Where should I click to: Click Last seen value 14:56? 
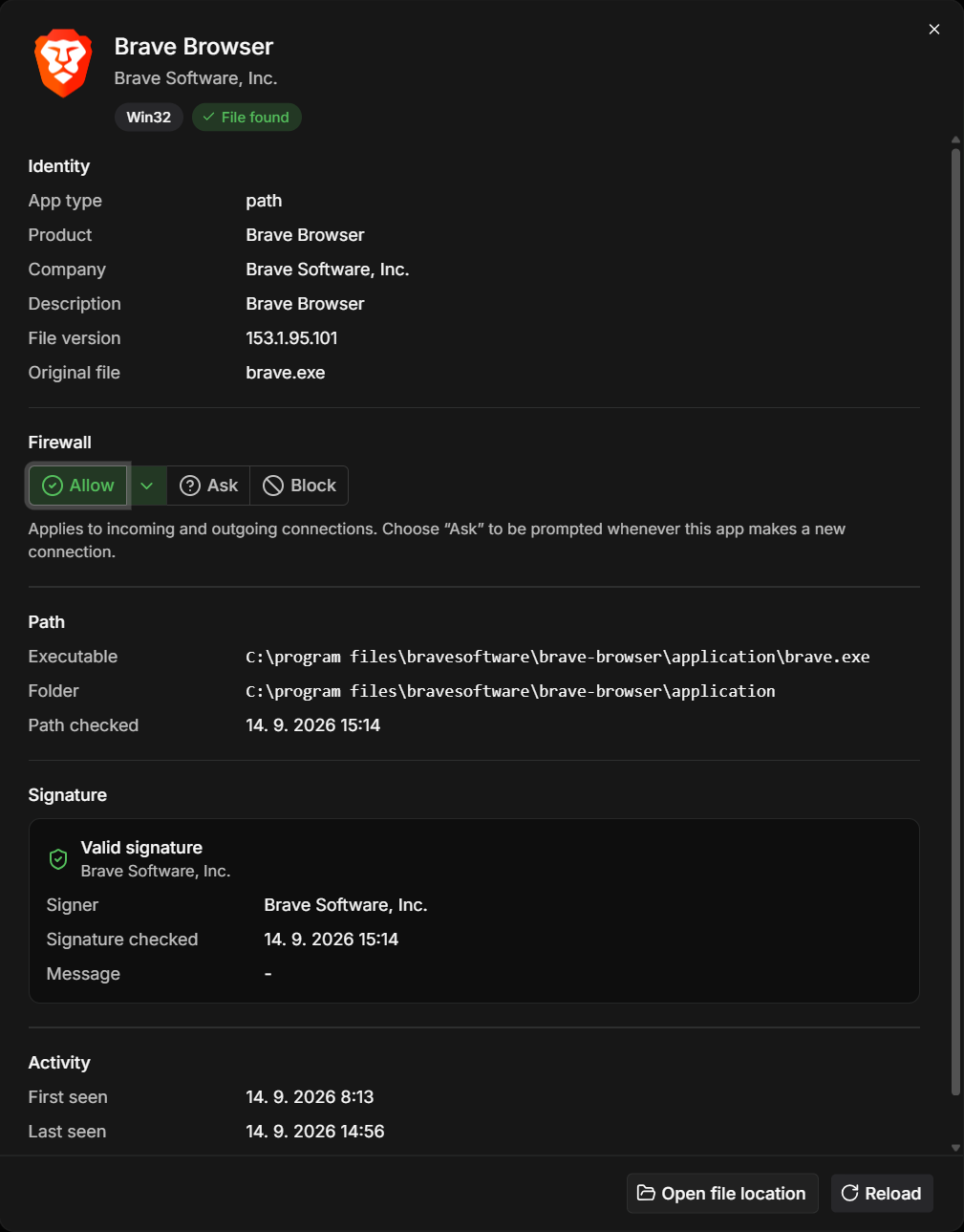[315, 1132]
